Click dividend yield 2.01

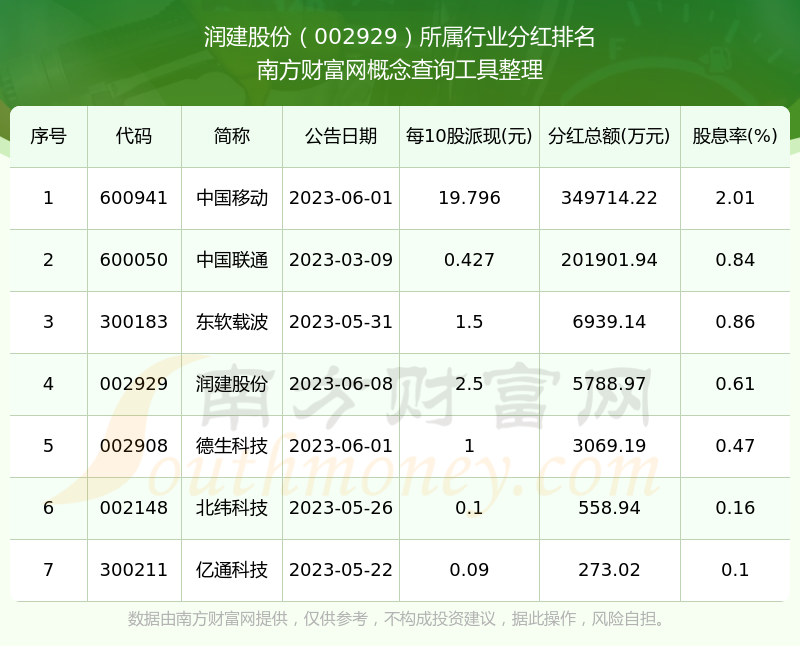point(735,198)
